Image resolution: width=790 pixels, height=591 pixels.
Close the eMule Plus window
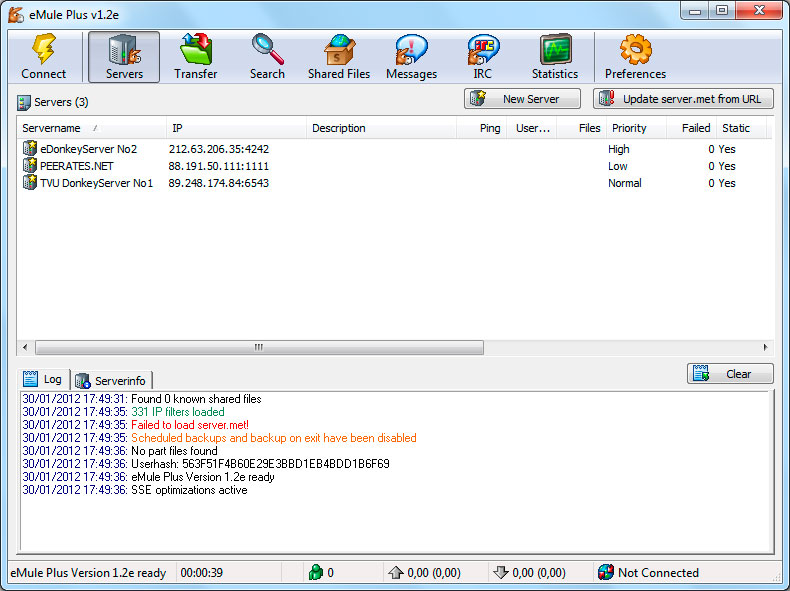coord(759,11)
